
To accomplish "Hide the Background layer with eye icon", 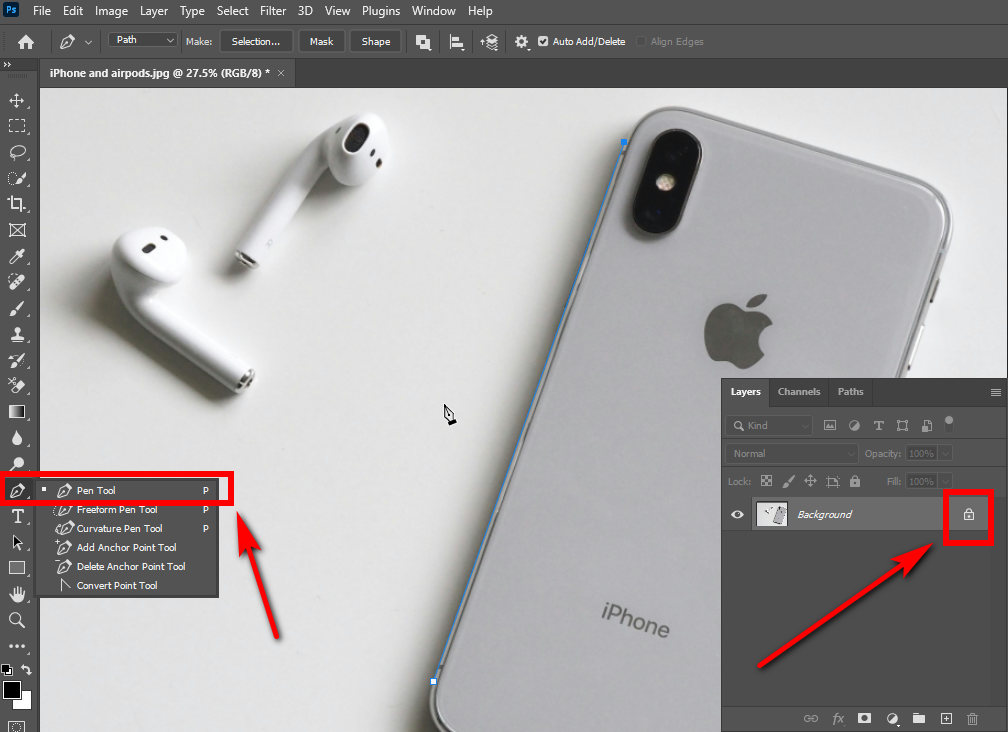I will tap(738, 515).
